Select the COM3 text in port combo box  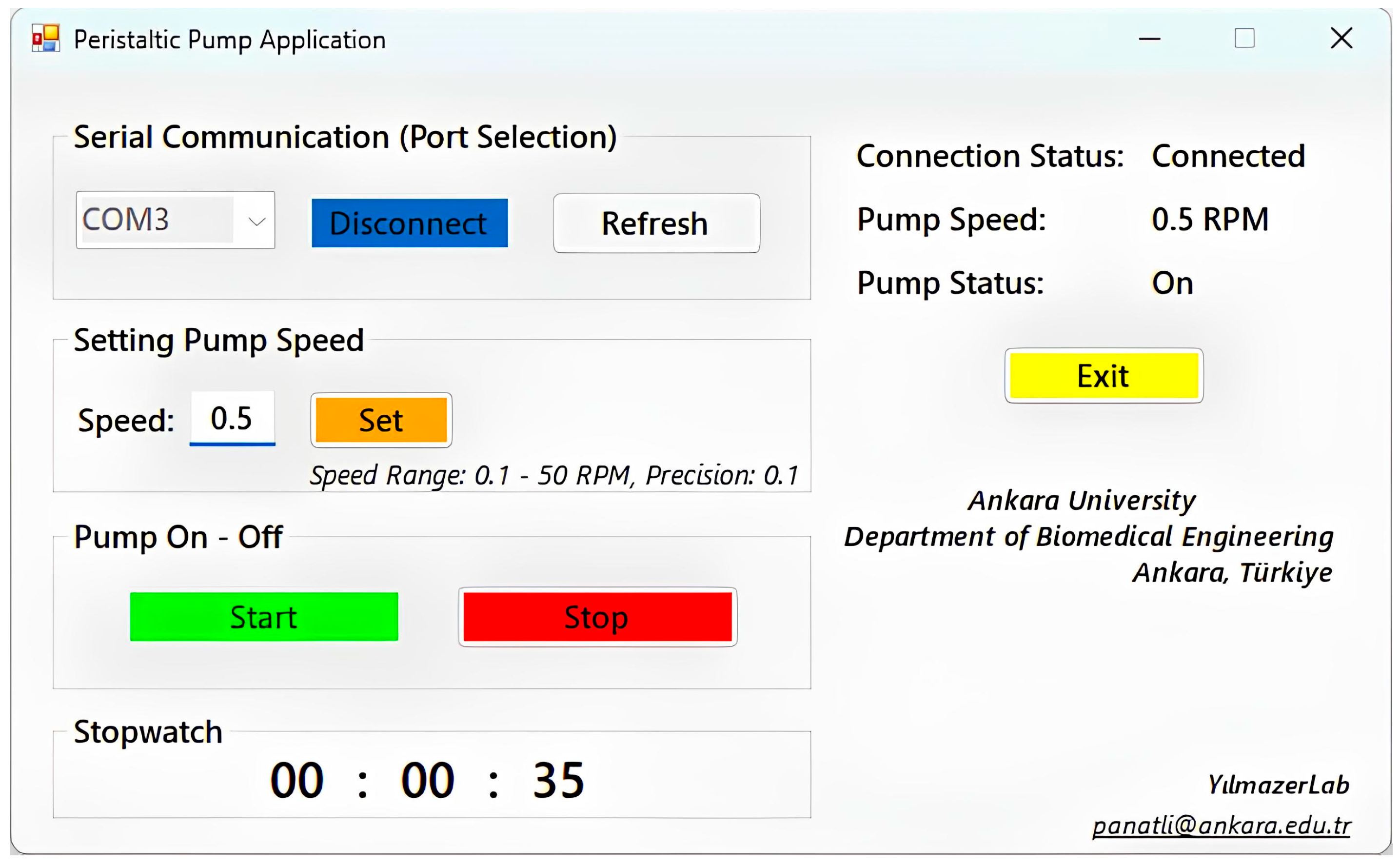click(126, 219)
